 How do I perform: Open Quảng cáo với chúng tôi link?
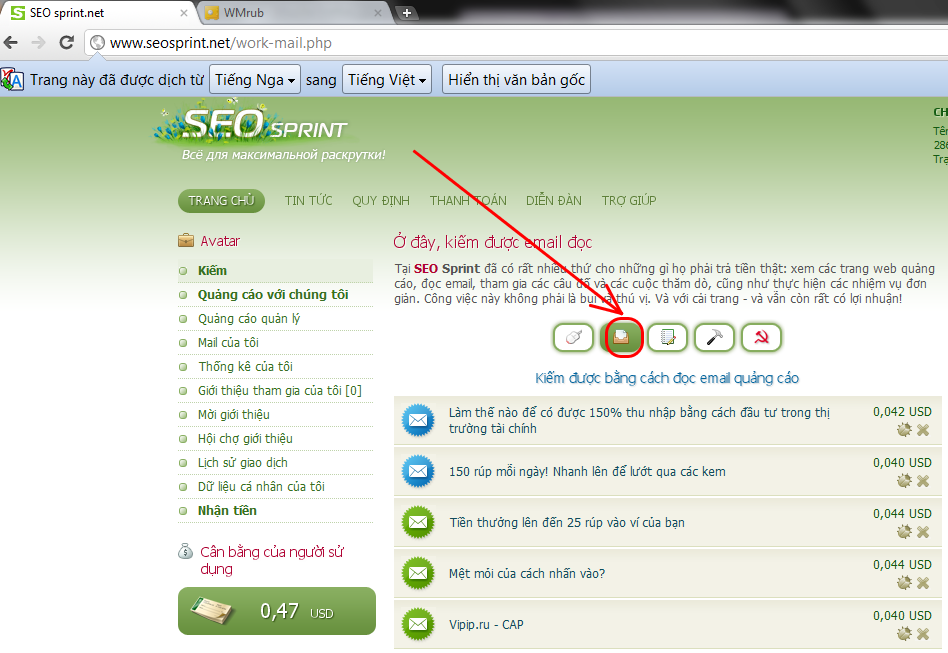coord(273,294)
